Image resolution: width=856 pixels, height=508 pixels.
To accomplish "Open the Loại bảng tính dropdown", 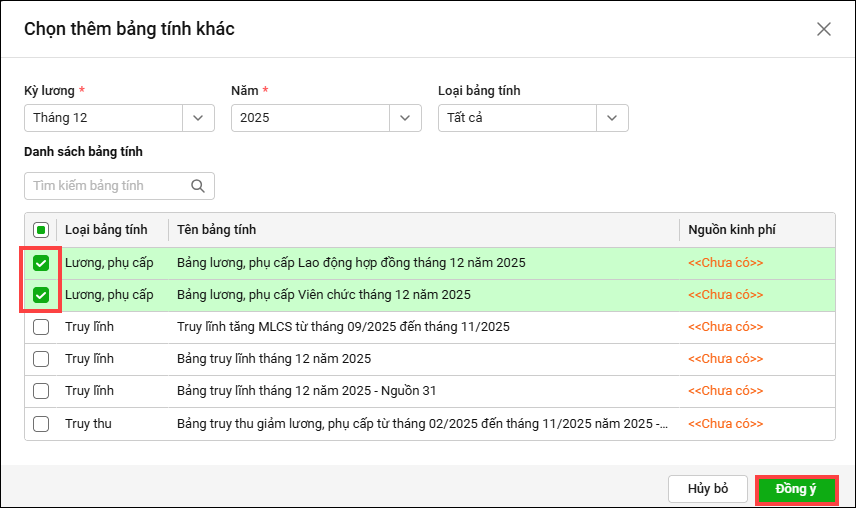I will tap(612, 118).
